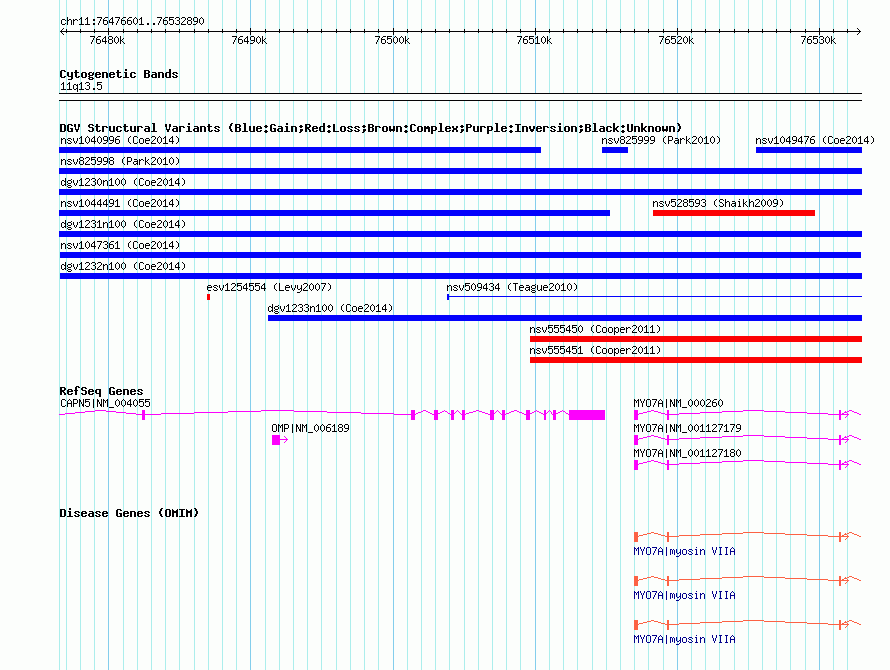Click the MYO7A|NM_000260 transcript label
This screenshot has height=670, width=890.
(x=678, y=403)
